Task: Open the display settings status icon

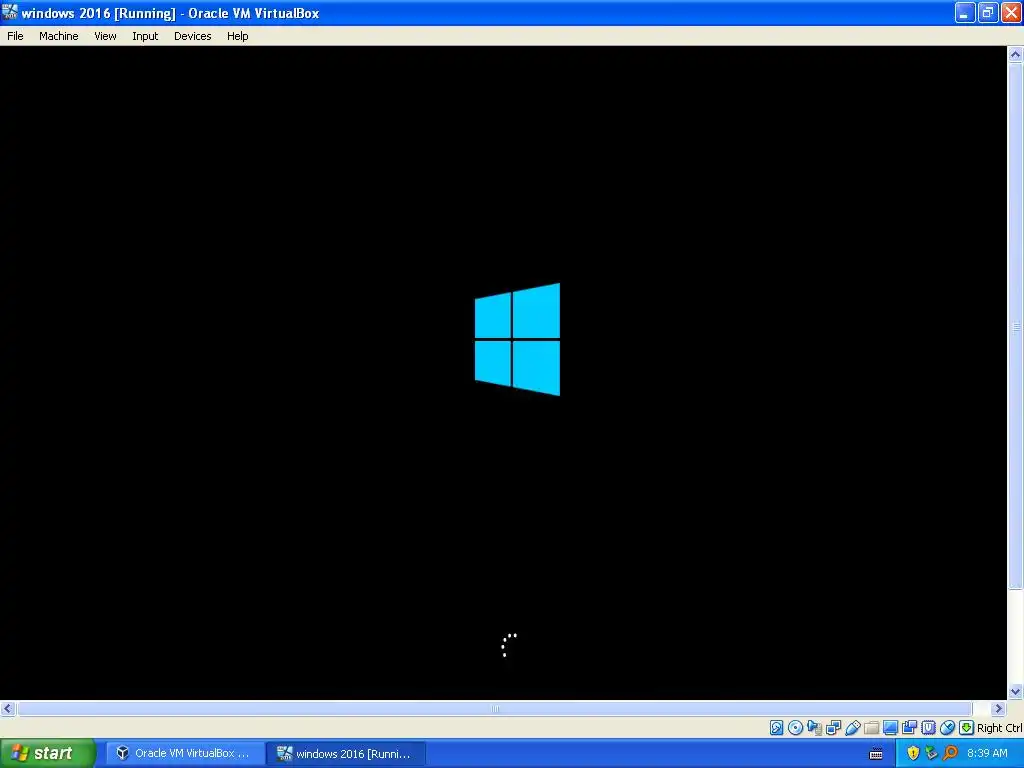Action: (x=890, y=728)
